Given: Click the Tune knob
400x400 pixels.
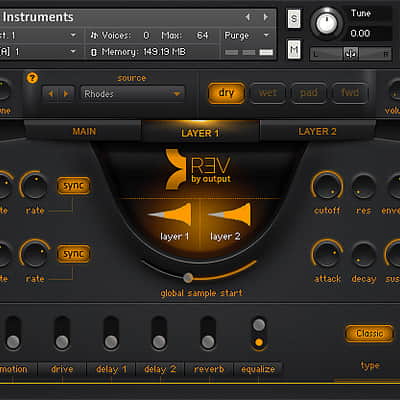Looking at the screenshot, I should 326,23.
